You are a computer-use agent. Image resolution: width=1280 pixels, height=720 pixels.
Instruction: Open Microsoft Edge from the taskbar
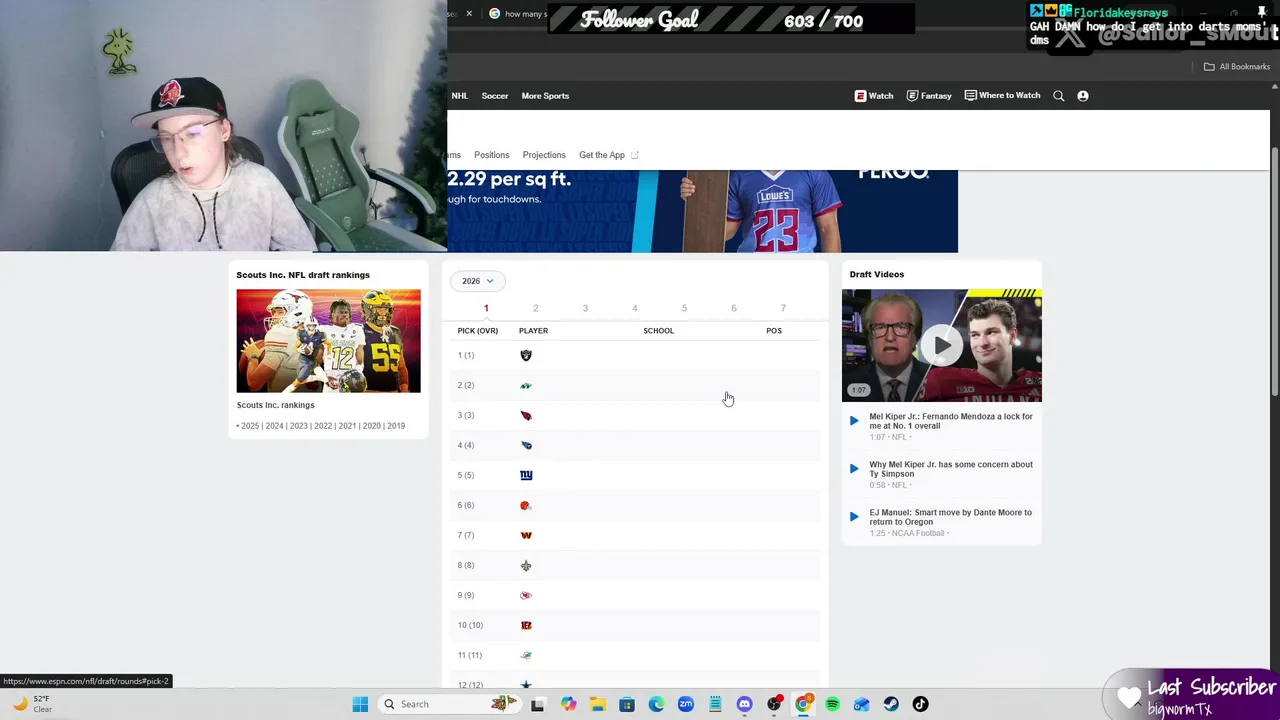click(x=656, y=704)
